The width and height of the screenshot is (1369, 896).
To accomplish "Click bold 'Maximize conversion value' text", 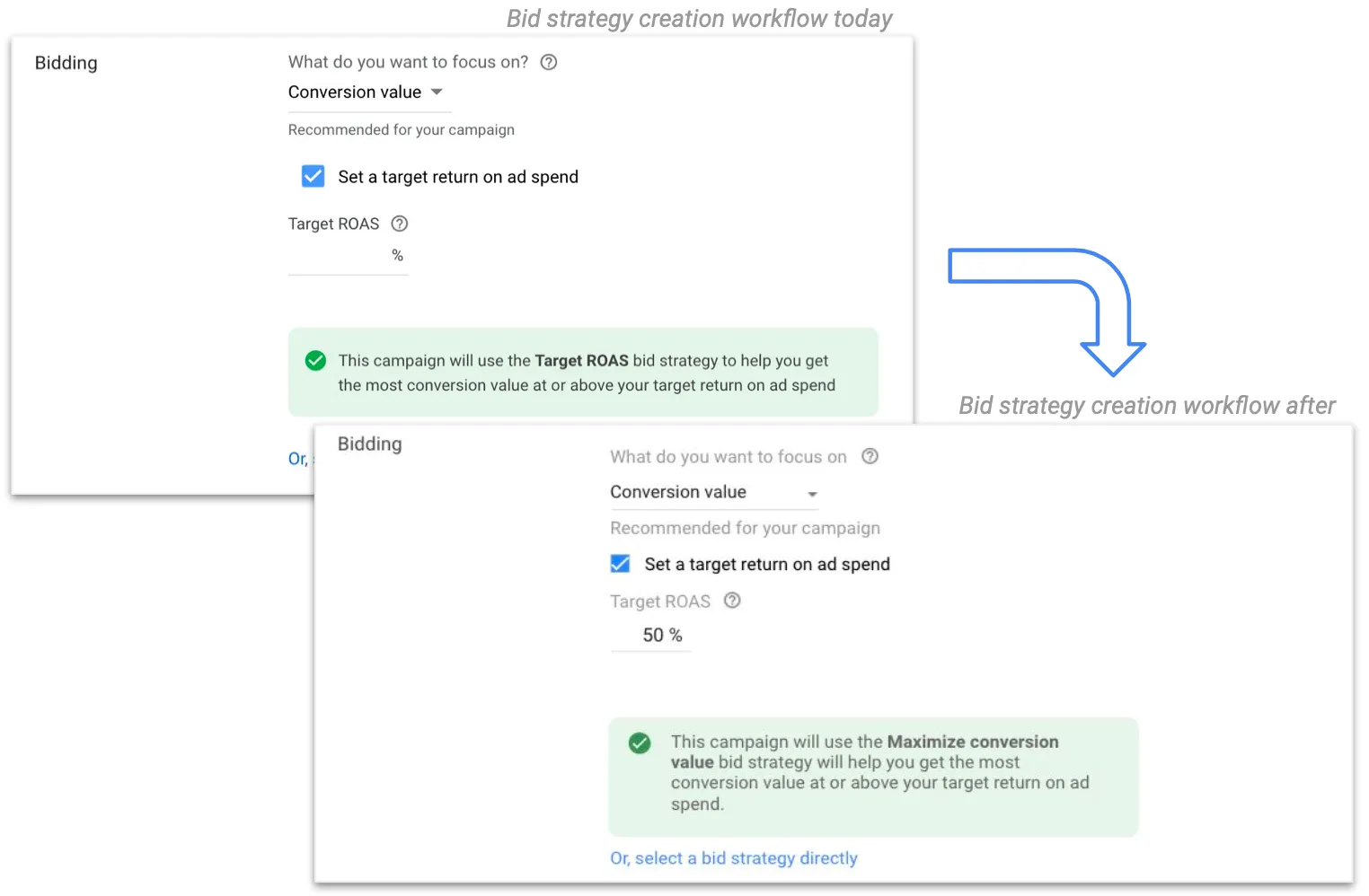I will pos(972,742).
